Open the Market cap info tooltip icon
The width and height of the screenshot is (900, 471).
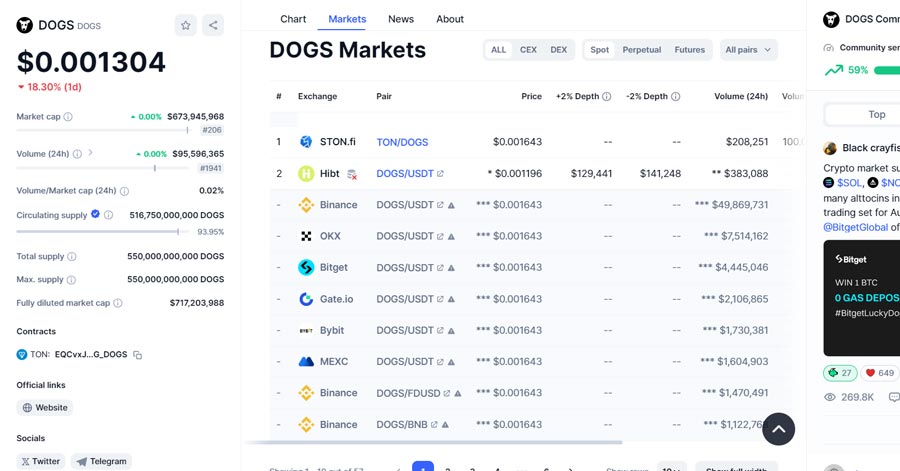(x=68, y=116)
